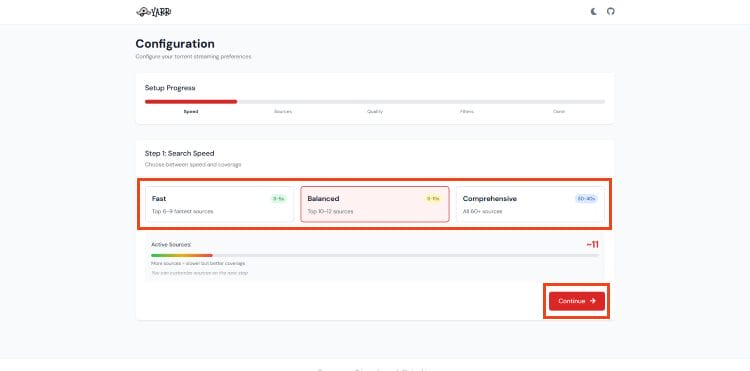This screenshot has height=371, width=750.
Task: Click the Configuration heading
Action: (x=175, y=44)
